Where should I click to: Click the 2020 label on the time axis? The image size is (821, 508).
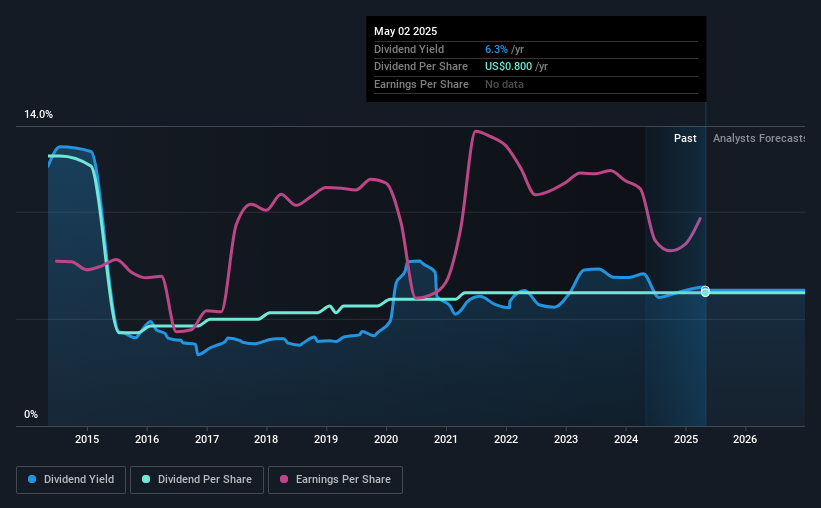pos(386,439)
